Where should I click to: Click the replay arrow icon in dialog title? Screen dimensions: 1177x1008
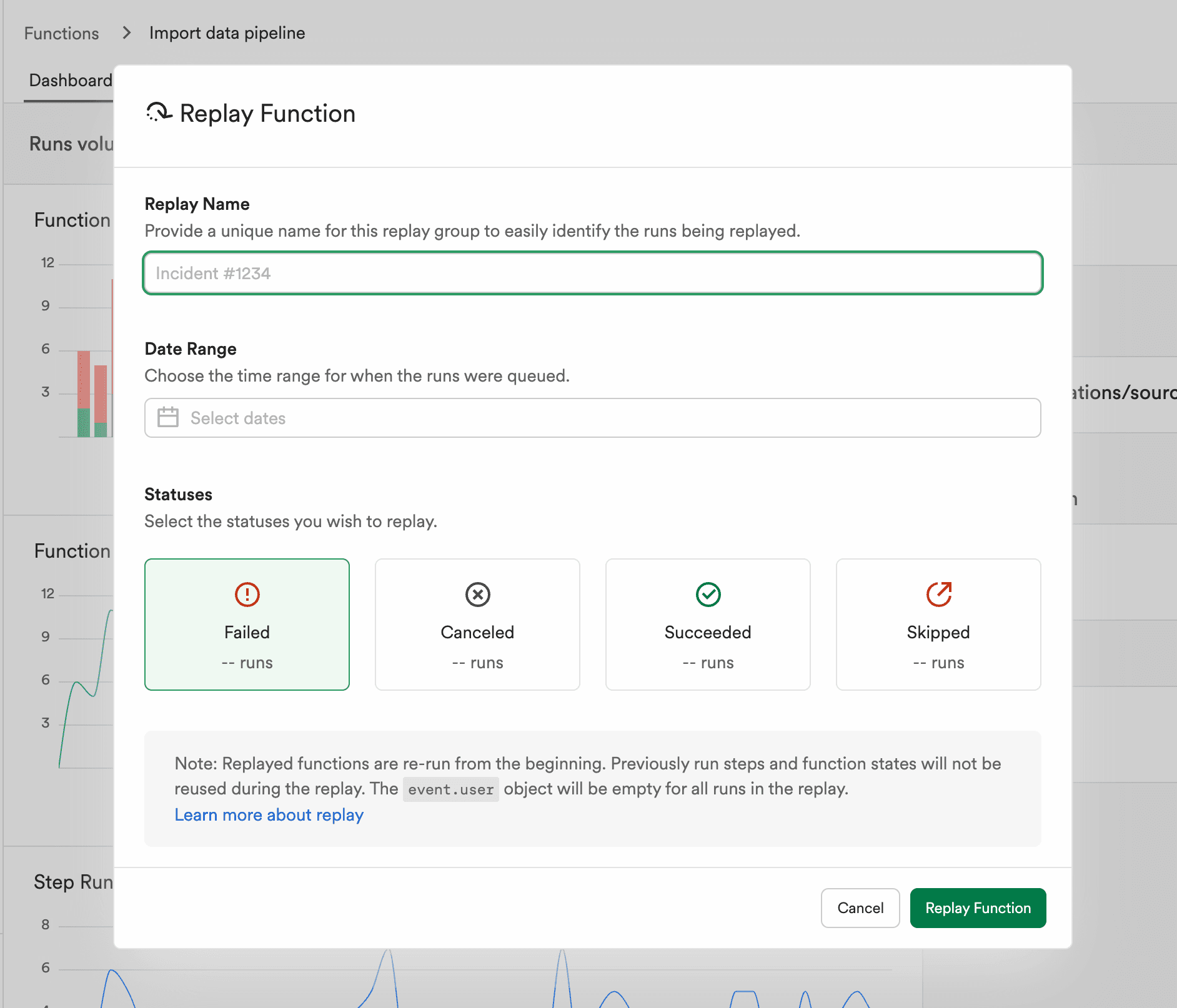pyautogui.click(x=158, y=113)
